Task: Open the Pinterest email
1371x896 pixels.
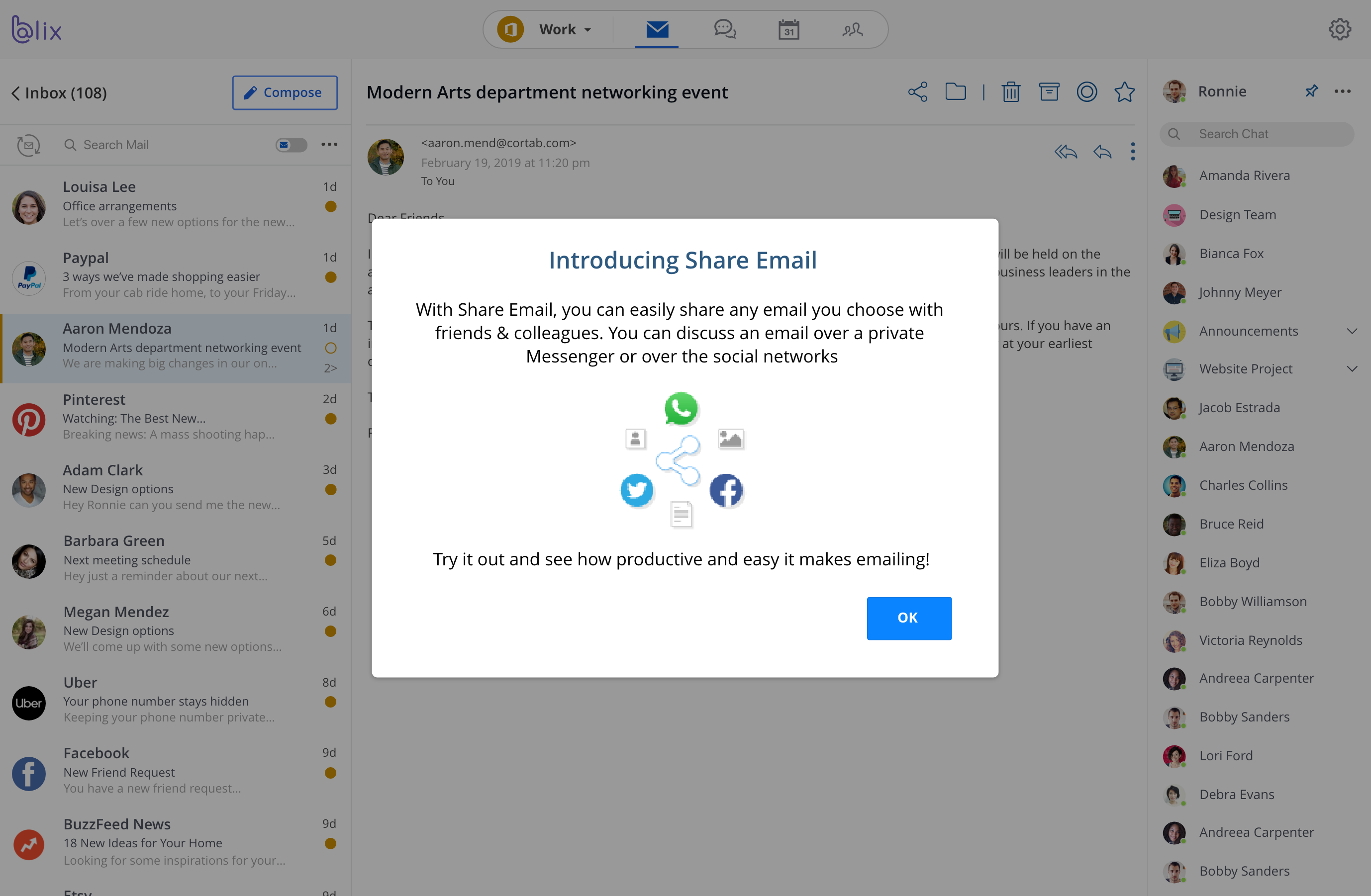Action: pyautogui.click(x=176, y=419)
